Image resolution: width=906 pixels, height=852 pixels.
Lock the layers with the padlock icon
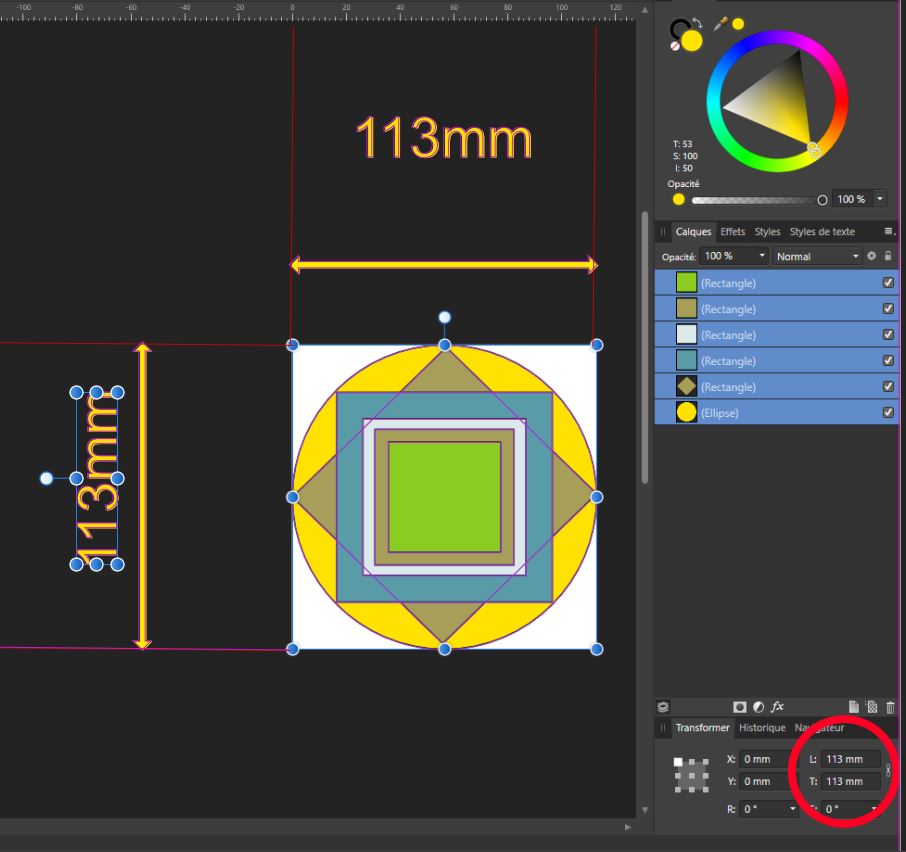pyautogui.click(x=888, y=255)
